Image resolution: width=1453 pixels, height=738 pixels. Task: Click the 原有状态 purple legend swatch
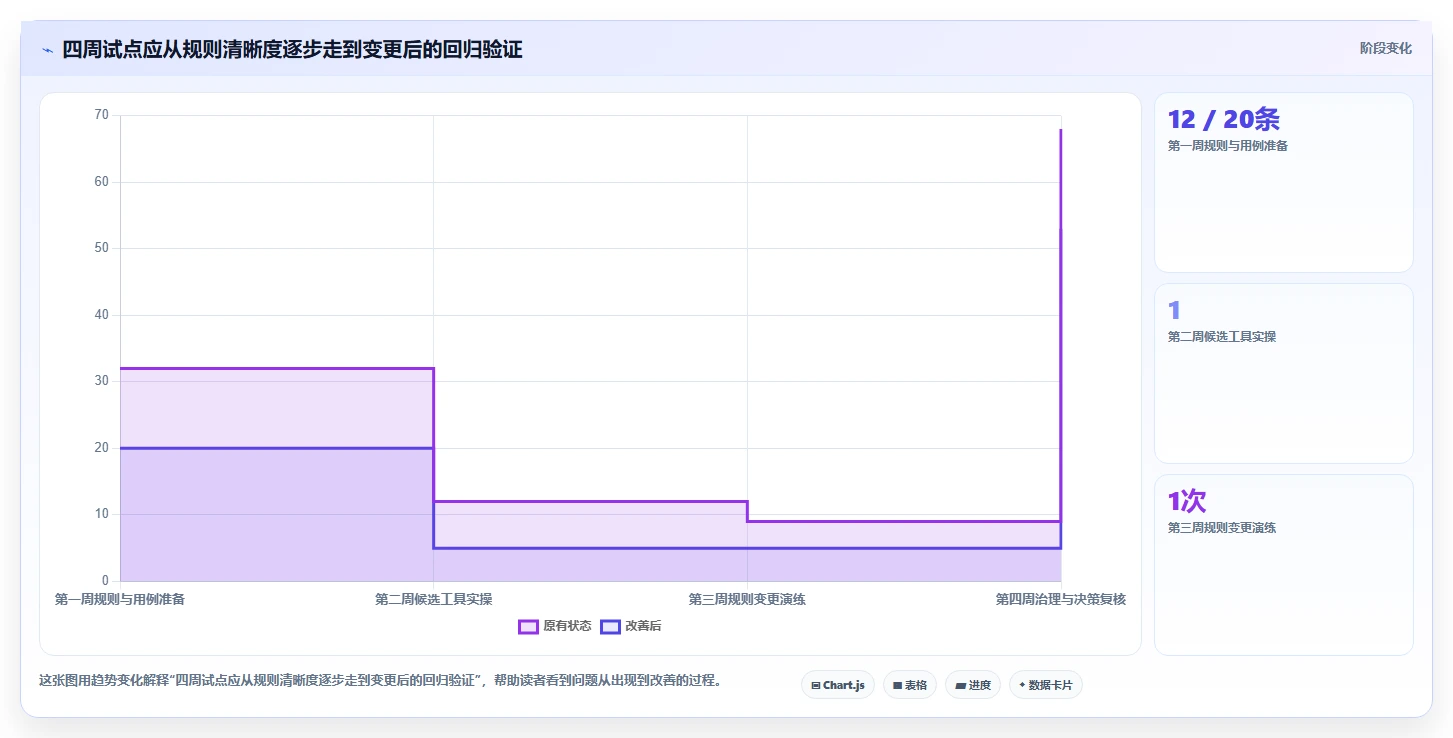pyautogui.click(x=528, y=627)
